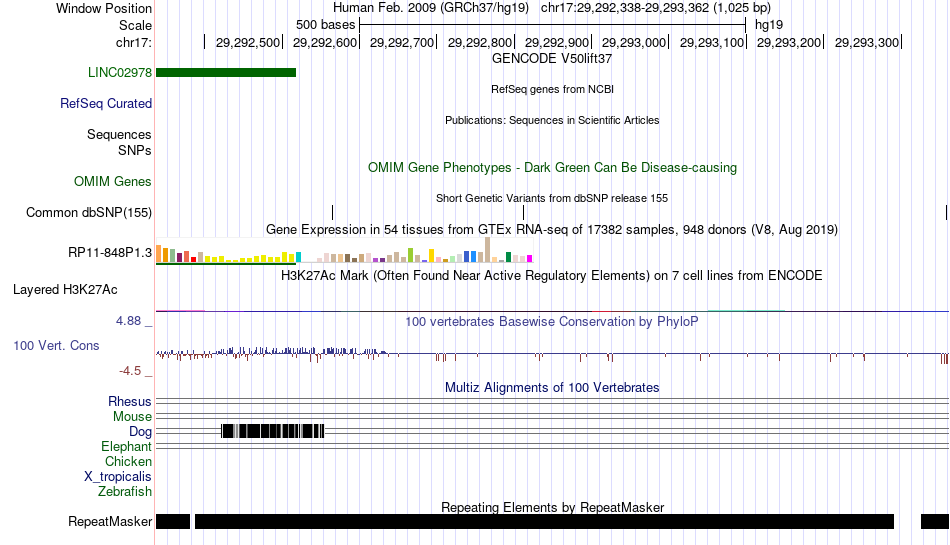The image size is (950, 545).
Task: Click the 29,292,700 ruler position
Action: 402,43
